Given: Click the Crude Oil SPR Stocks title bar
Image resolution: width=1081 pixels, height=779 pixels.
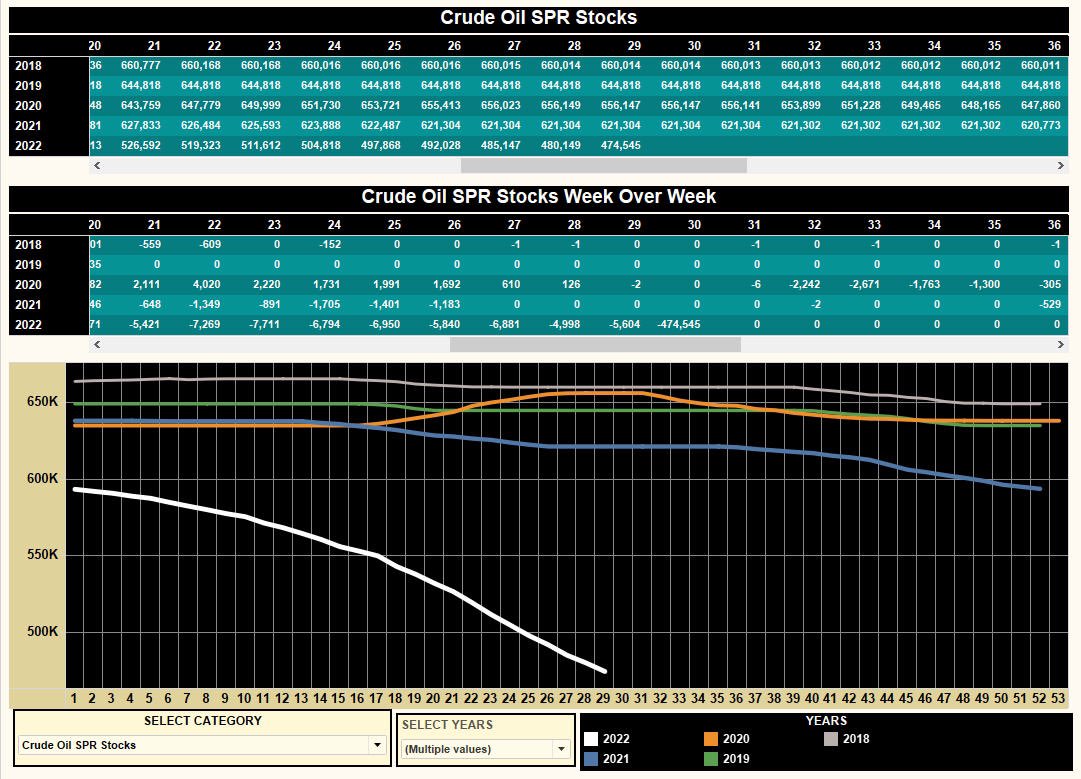Looking at the screenshot, I should 538,18.
